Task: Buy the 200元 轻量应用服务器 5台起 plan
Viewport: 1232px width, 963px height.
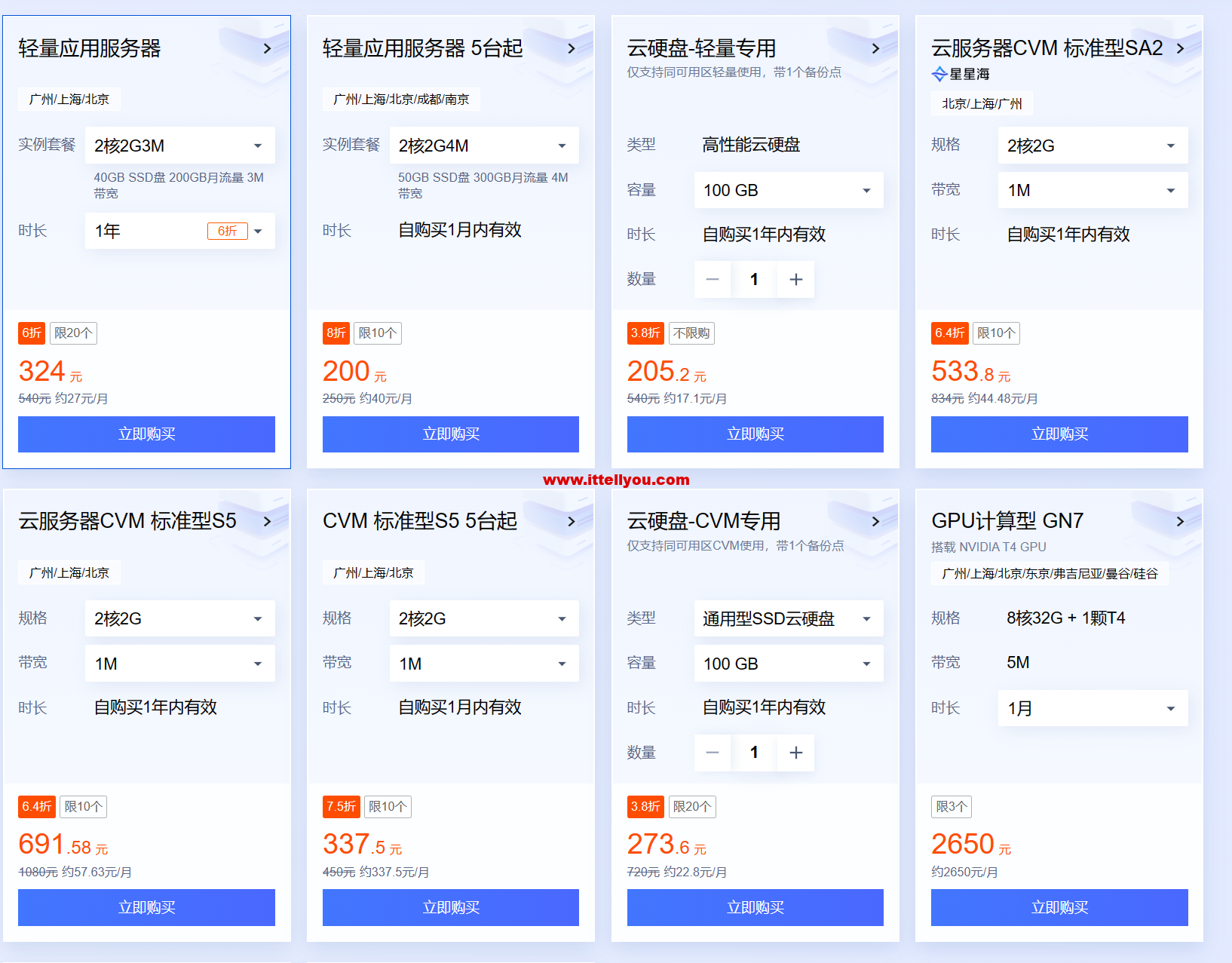Action: tap(451, 434)
